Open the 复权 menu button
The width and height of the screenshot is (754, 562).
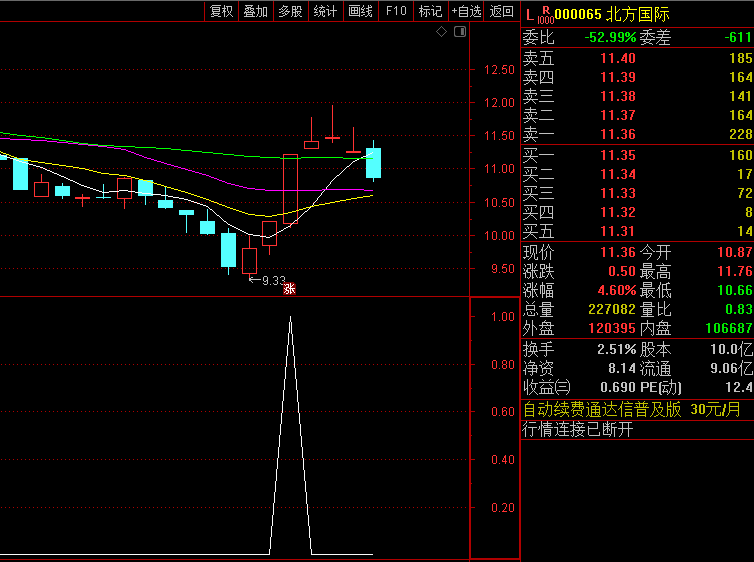[x=222, y=11]
